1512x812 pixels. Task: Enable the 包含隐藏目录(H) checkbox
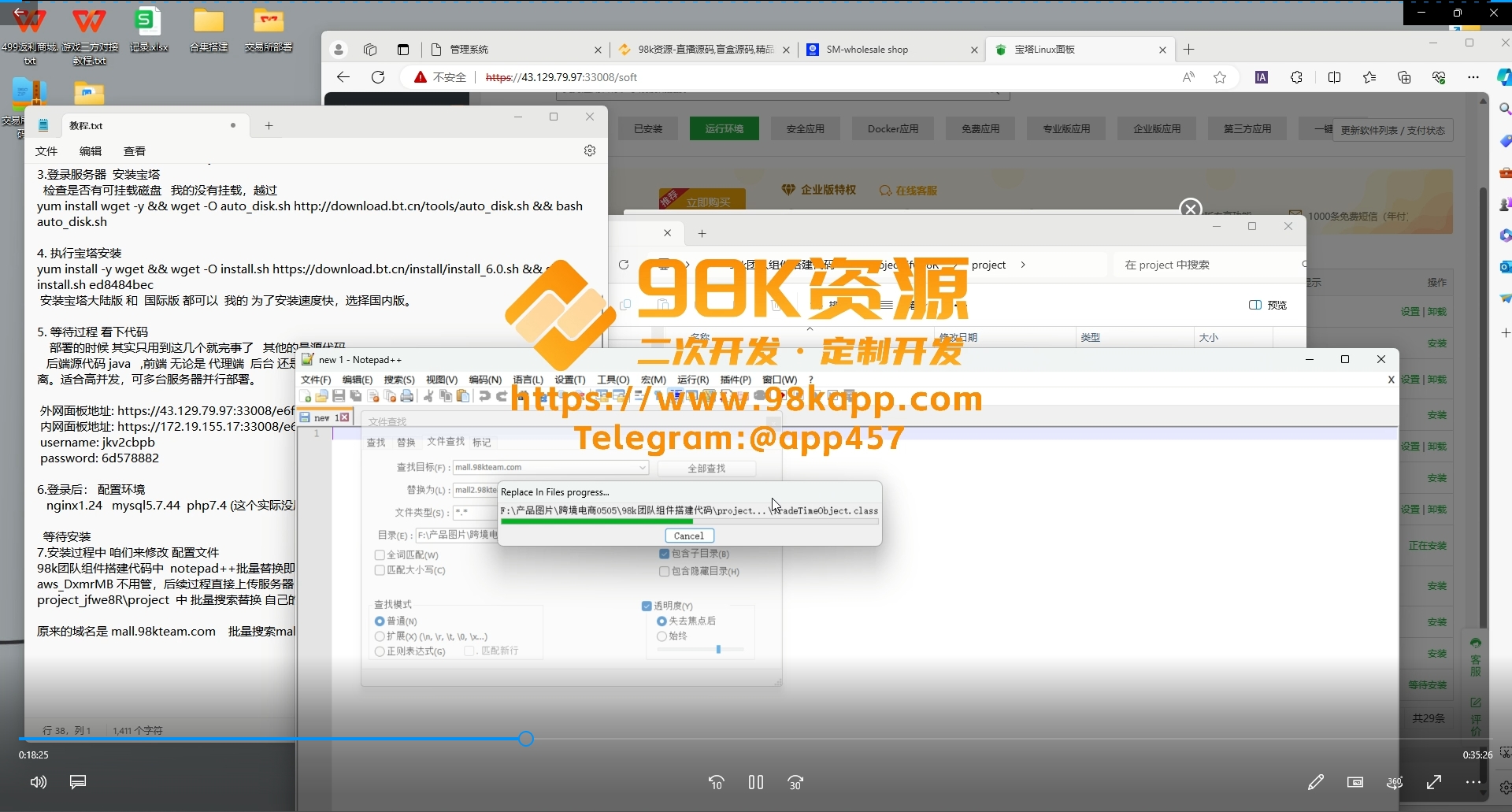[x=664, y=571]
